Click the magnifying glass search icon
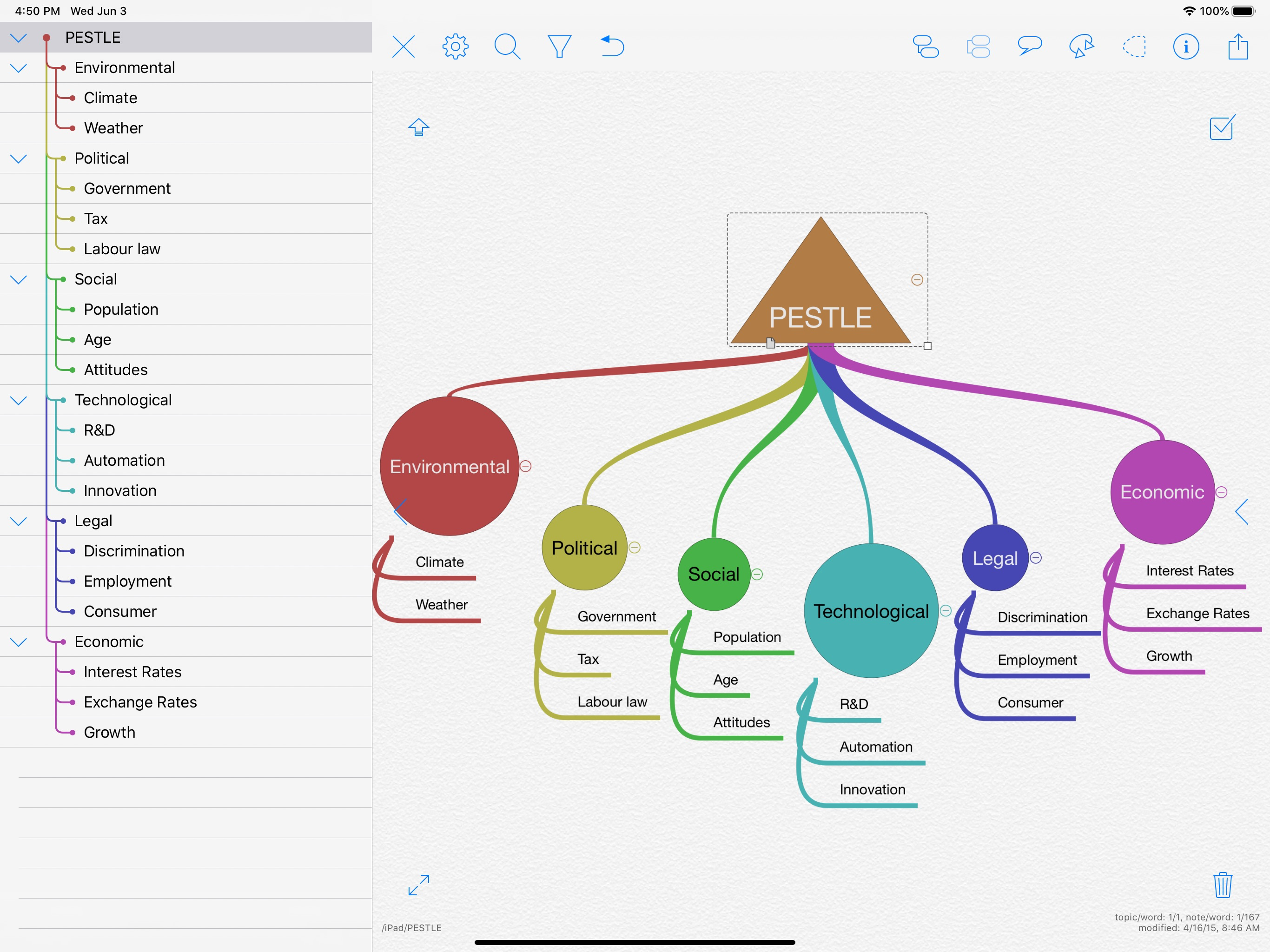Image resolution: width=1270 pixels, height=952 pixels. tap(507, 46)
